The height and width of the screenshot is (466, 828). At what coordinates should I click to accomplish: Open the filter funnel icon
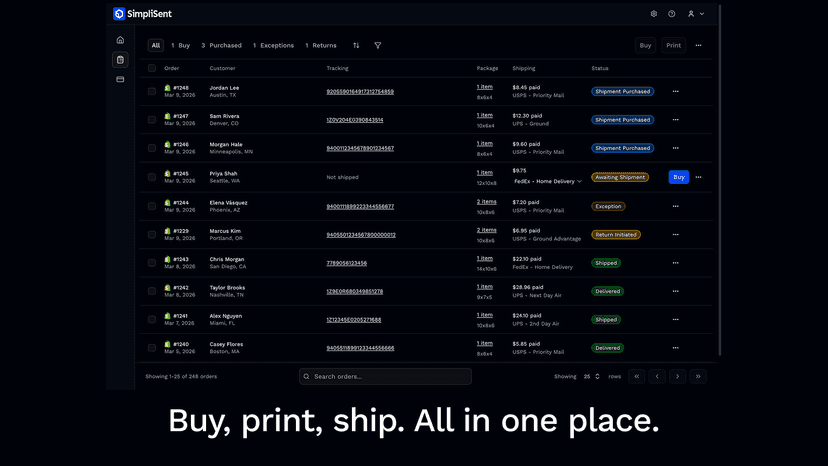point(378,45)
